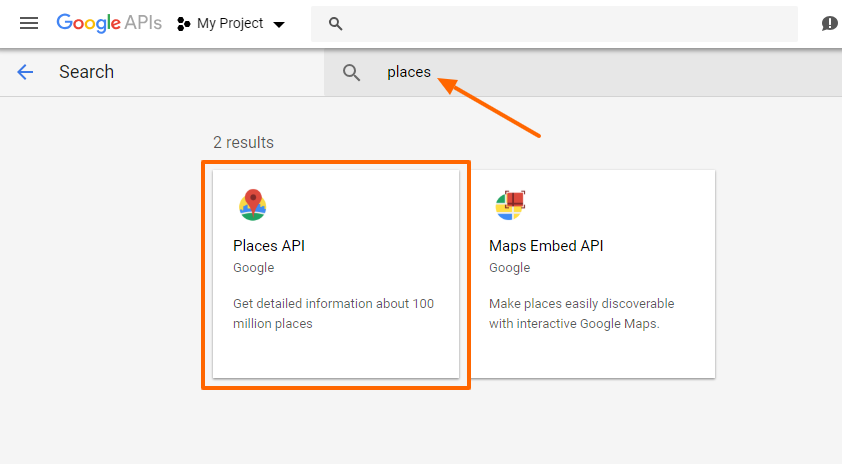842x464 pixels.
Task: Click into the top search bar field
Action: [x=554, y=24]
